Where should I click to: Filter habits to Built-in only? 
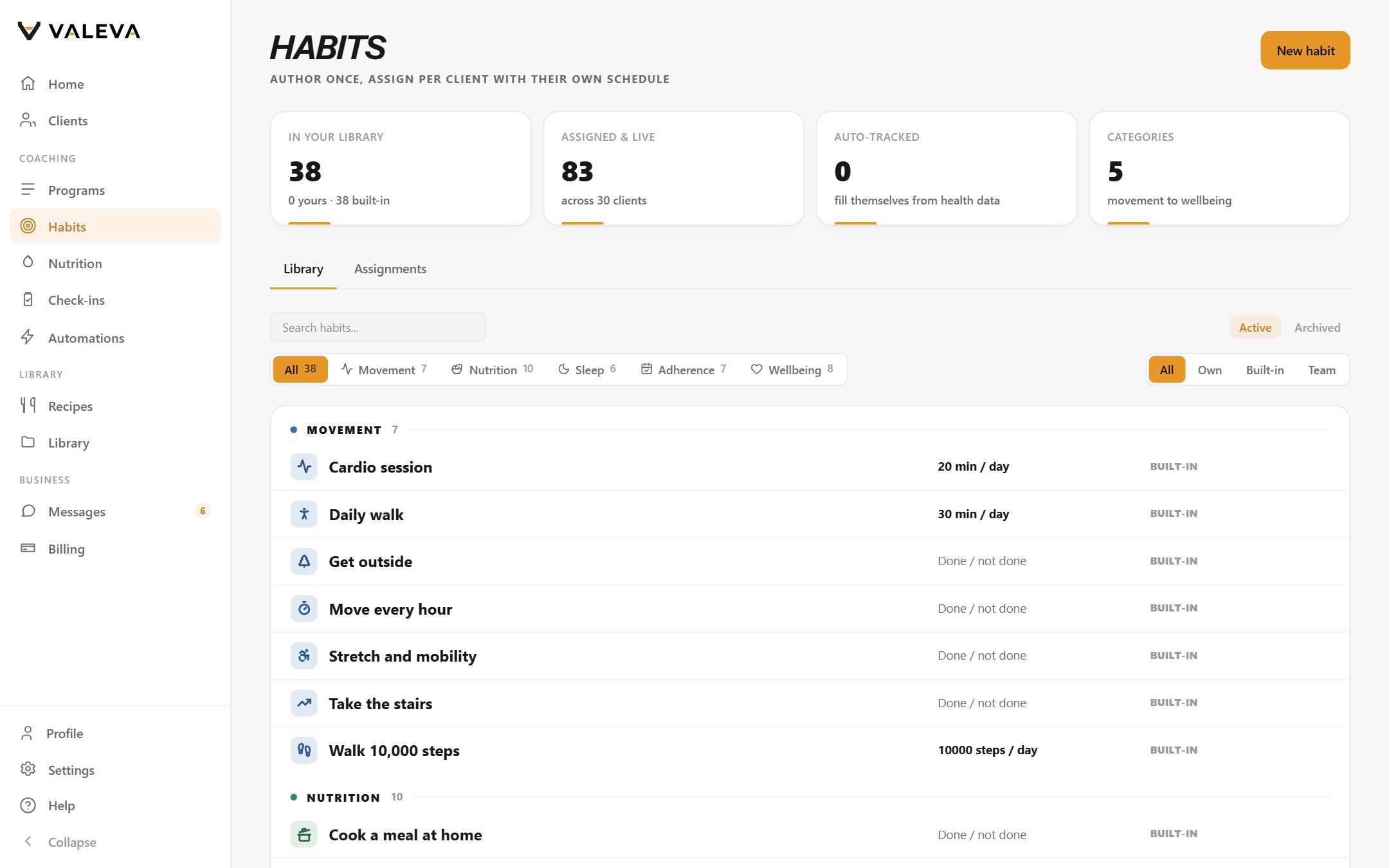coord(1265,370)
